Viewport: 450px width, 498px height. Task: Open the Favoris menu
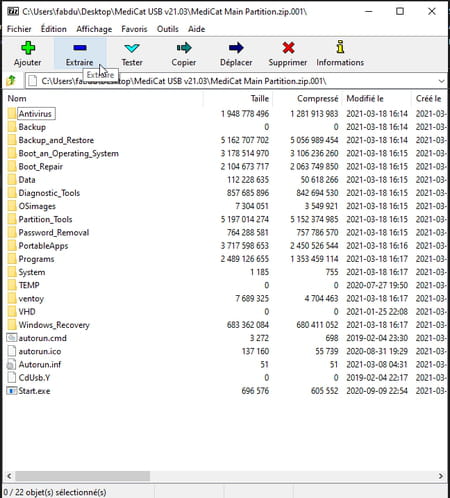coord(134,29)
